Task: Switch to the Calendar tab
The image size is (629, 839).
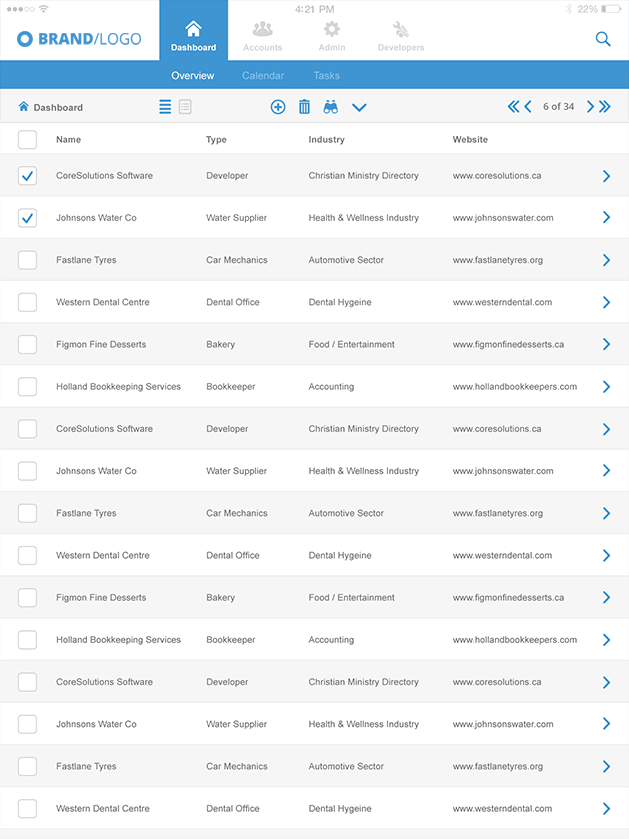Action: click(263, 76)
